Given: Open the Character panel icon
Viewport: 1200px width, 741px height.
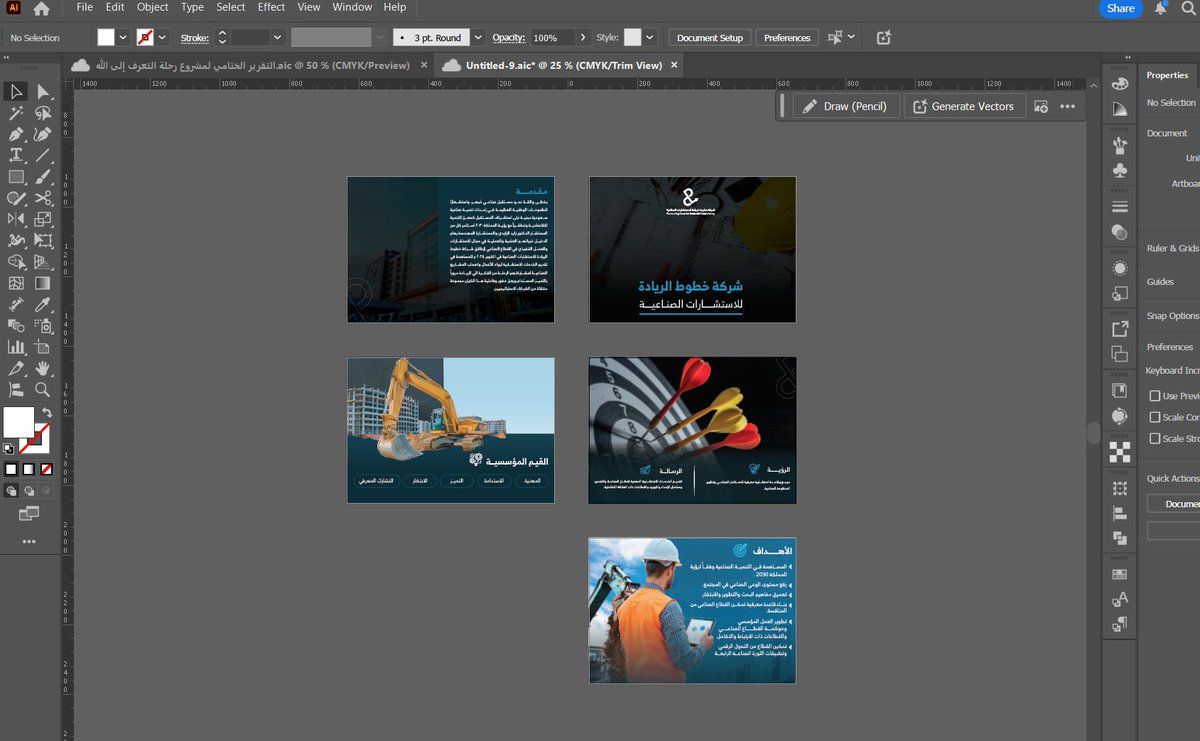Looking at the screenshot, I should (x=1119, y=599).
